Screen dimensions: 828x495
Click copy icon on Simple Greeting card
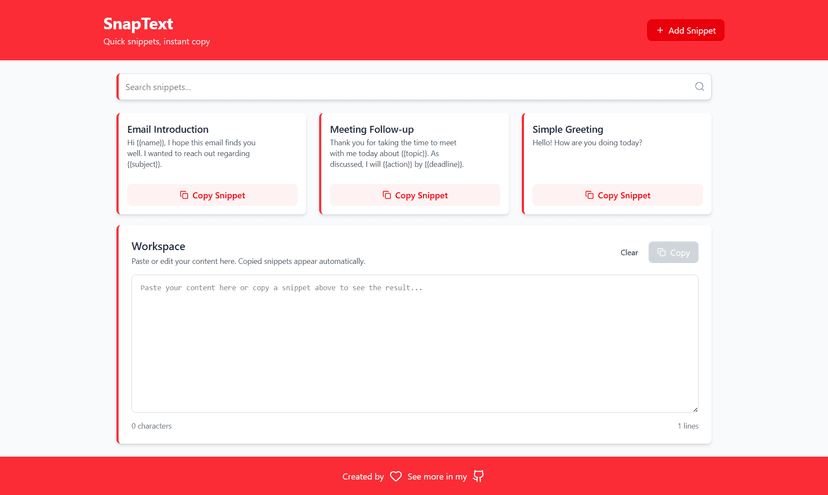click(x=589, y=195)
